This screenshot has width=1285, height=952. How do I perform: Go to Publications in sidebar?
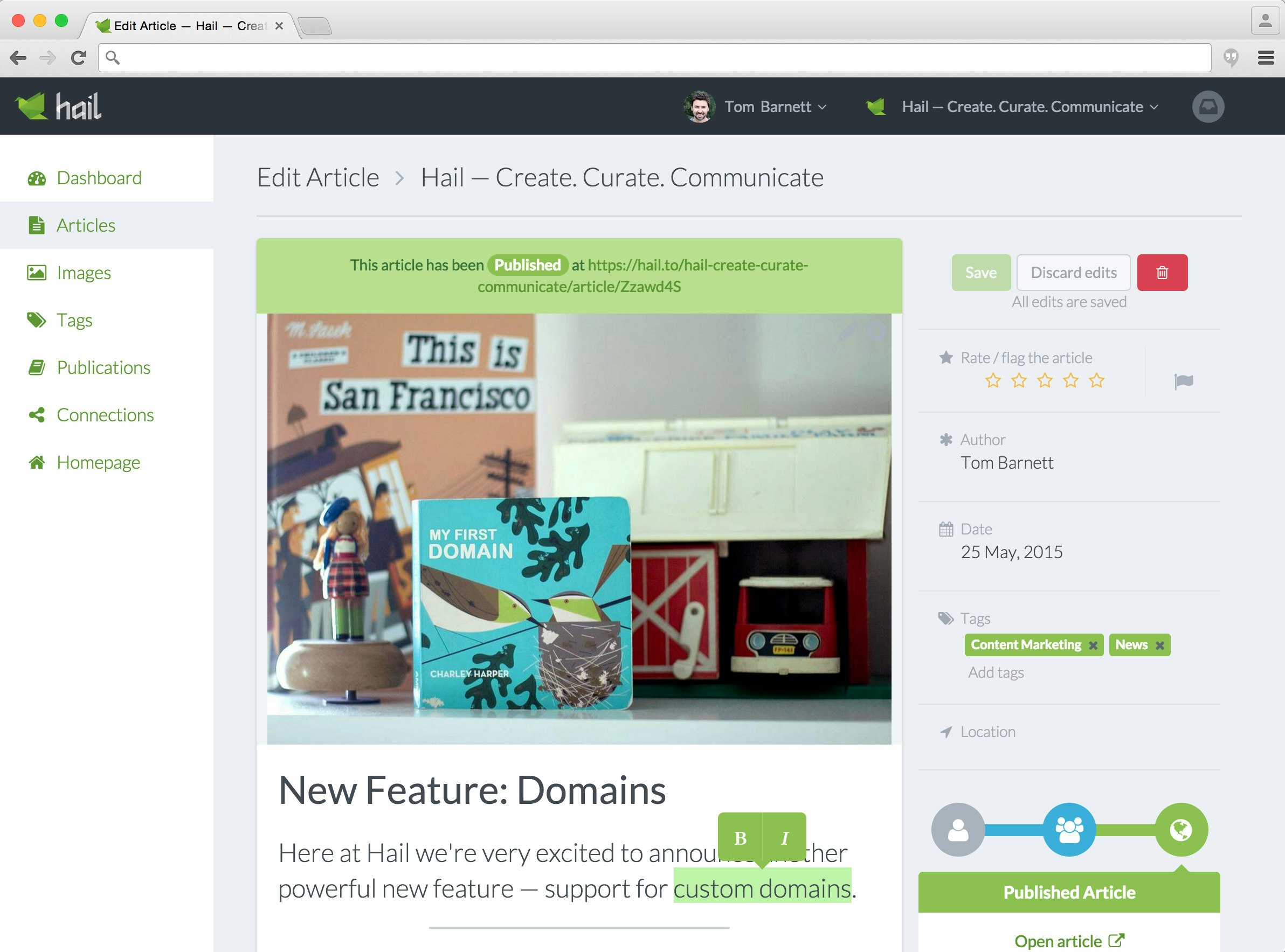point(103,367)
